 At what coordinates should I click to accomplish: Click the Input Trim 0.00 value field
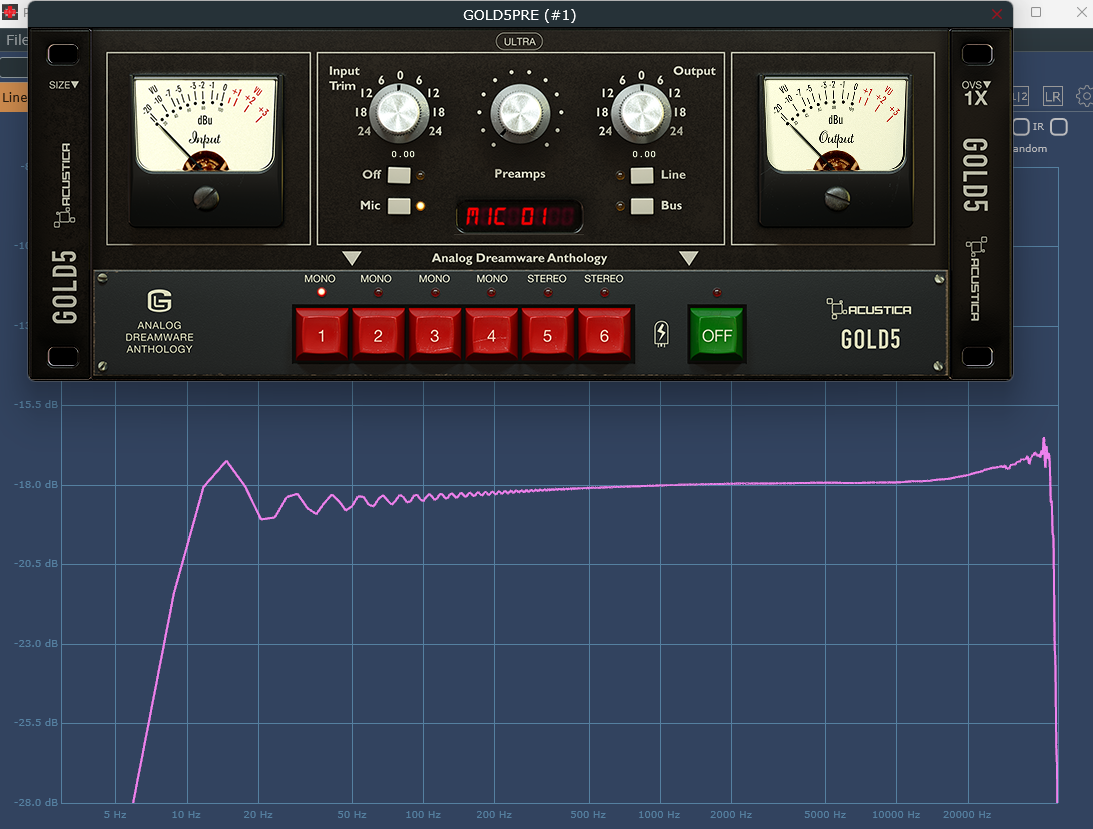(403, 154)
